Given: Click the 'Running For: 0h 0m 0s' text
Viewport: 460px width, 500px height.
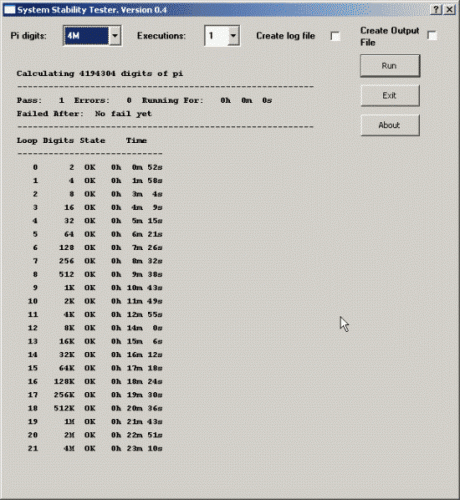Looking at the screenshot, I should (207, 100).
